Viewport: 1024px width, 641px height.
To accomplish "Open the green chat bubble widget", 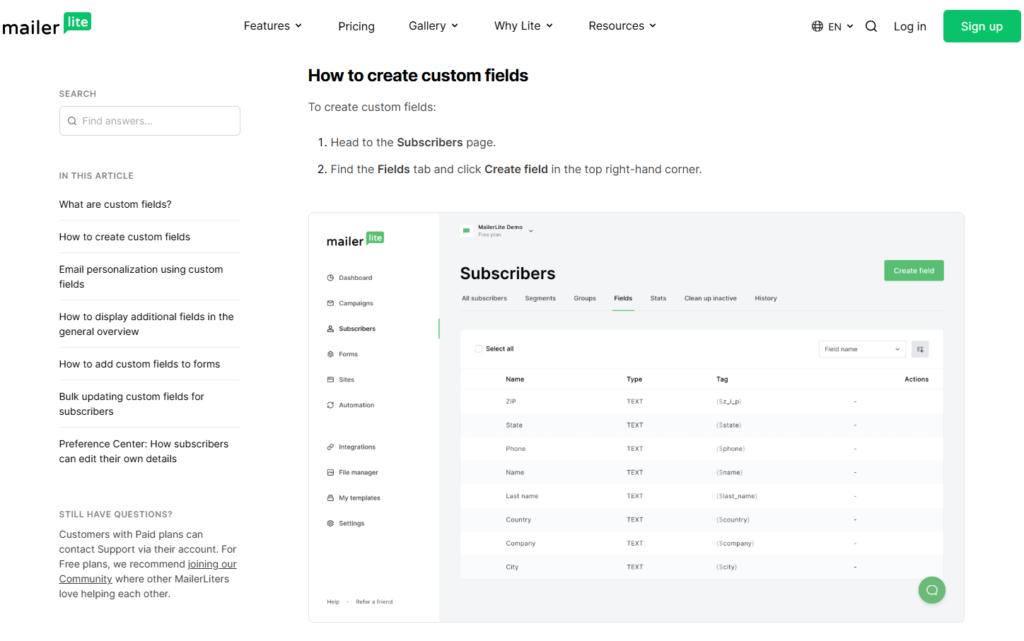I will (x=932, y=590).
